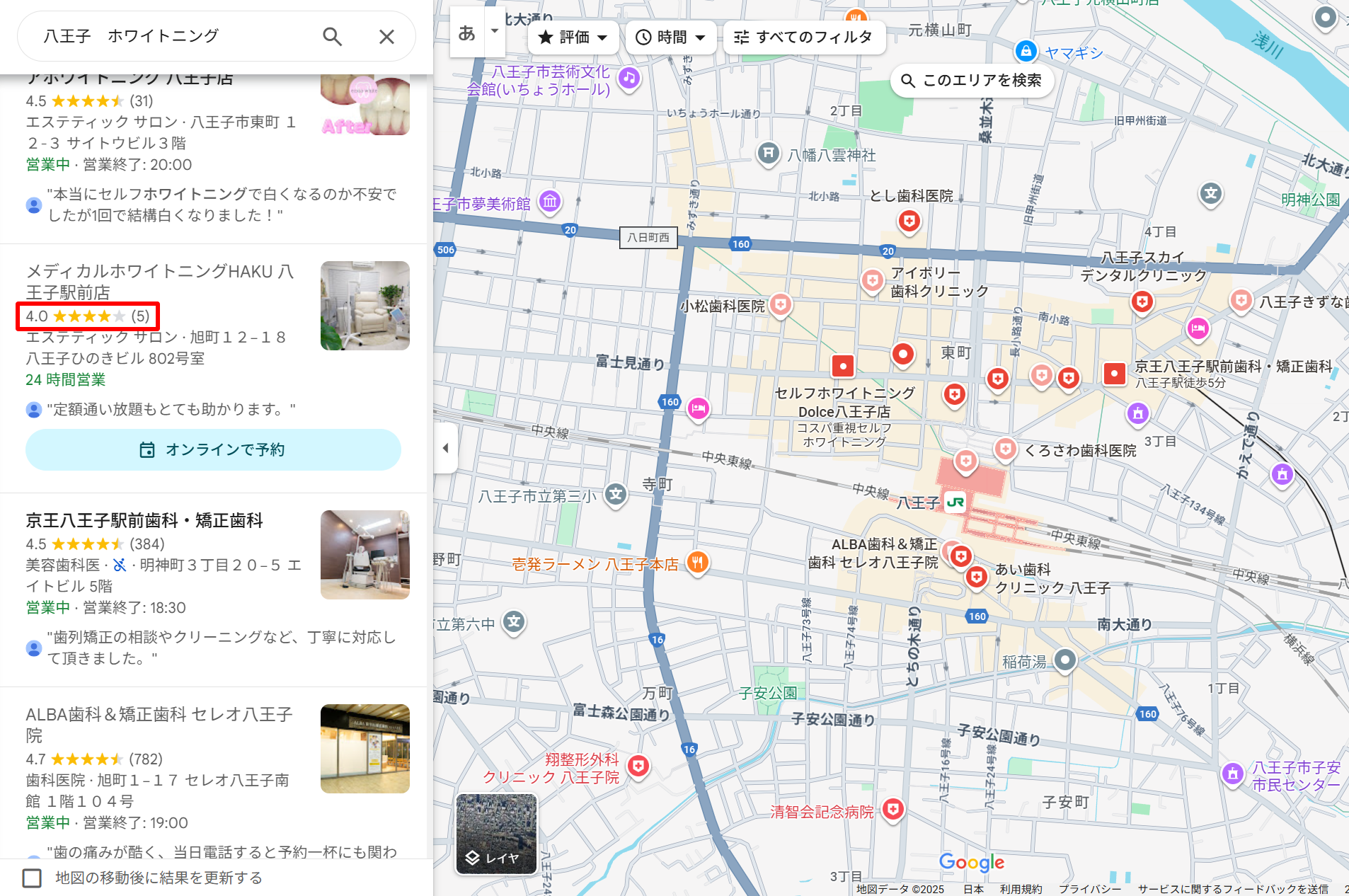
Task: Click the 翔整形外科クリニック red pin
Action: 638,766
